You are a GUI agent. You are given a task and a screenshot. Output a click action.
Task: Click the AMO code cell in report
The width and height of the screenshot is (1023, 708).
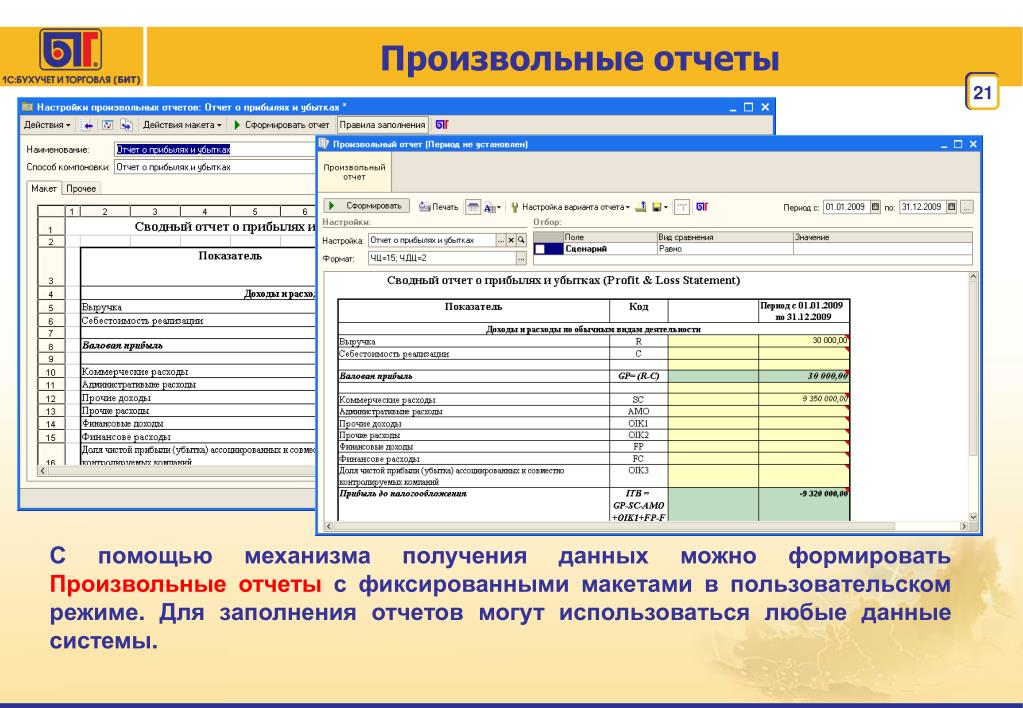(x=639, y=412)
